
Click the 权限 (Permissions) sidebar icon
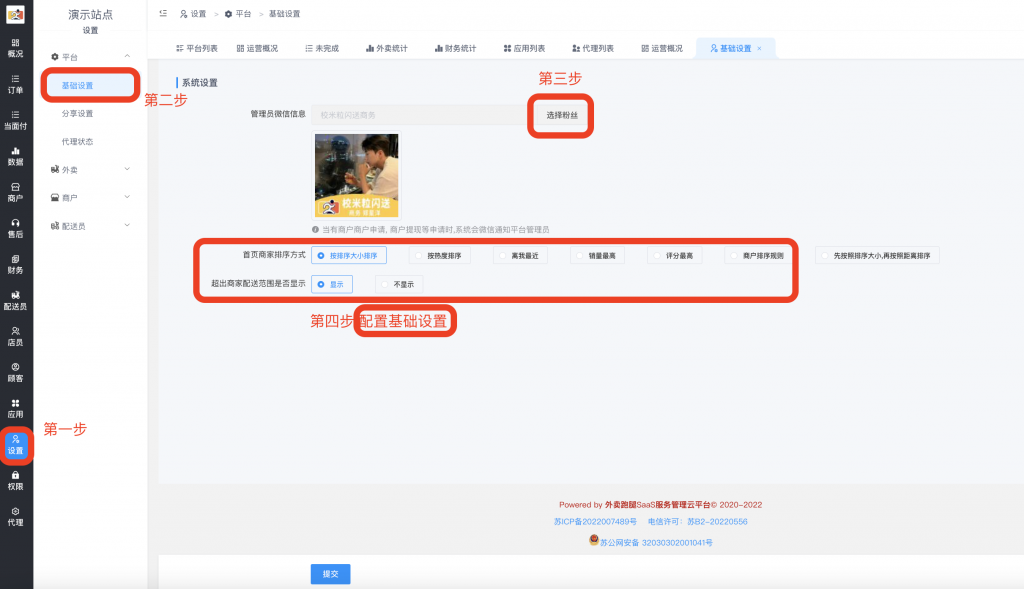(16, 478)
